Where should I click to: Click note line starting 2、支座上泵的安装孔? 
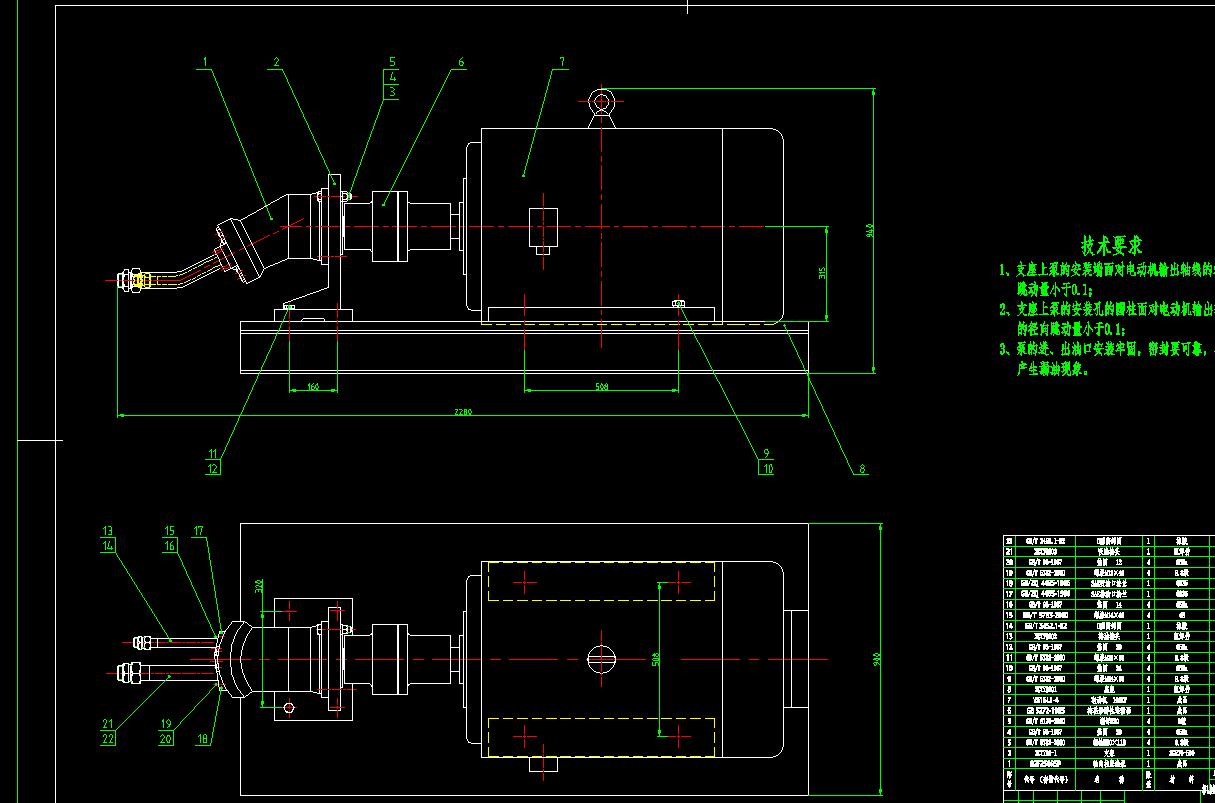(x=1106, y=309)
